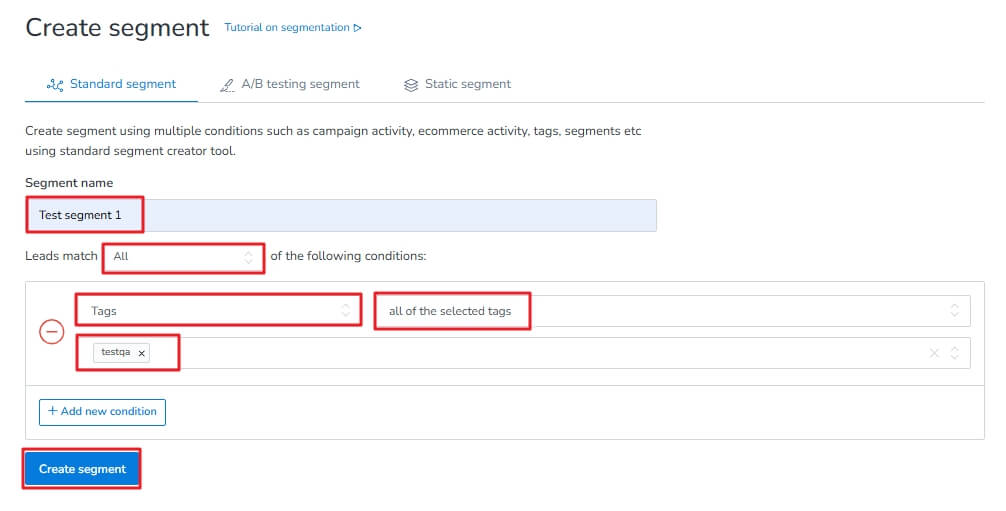Switch to the Static segment tab
The width and height of the screenshot is (1006, 511).
coord(467,84)
